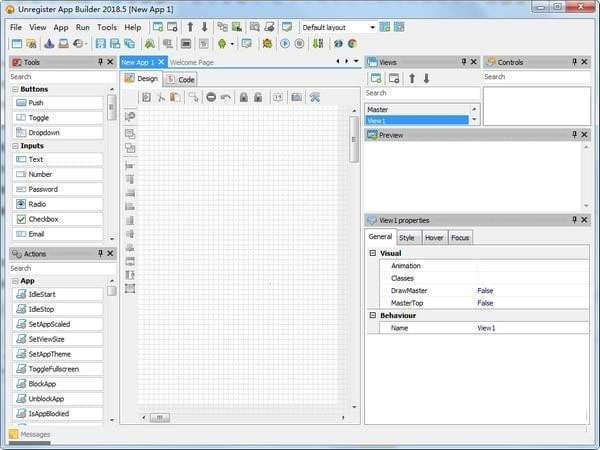The image size is (600, 450).
Task: Collapse the Visual properties group
Action: pos(373,253)
